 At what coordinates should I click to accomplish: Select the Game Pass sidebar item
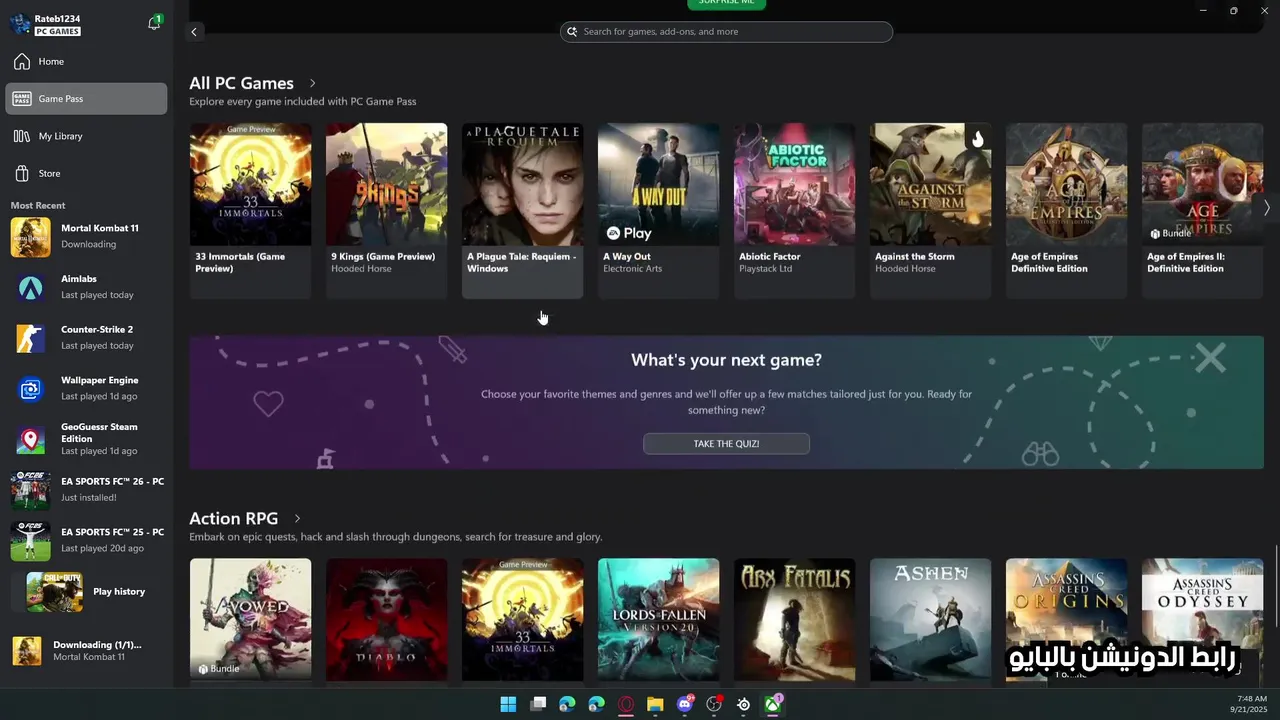(x=87, y=99)
